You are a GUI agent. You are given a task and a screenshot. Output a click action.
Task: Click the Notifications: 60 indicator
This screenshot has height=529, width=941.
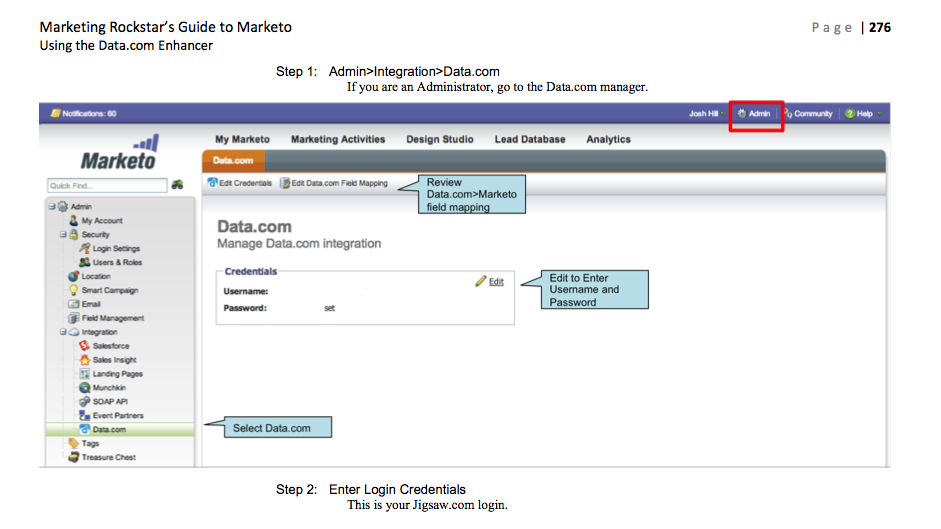point(89,113)
